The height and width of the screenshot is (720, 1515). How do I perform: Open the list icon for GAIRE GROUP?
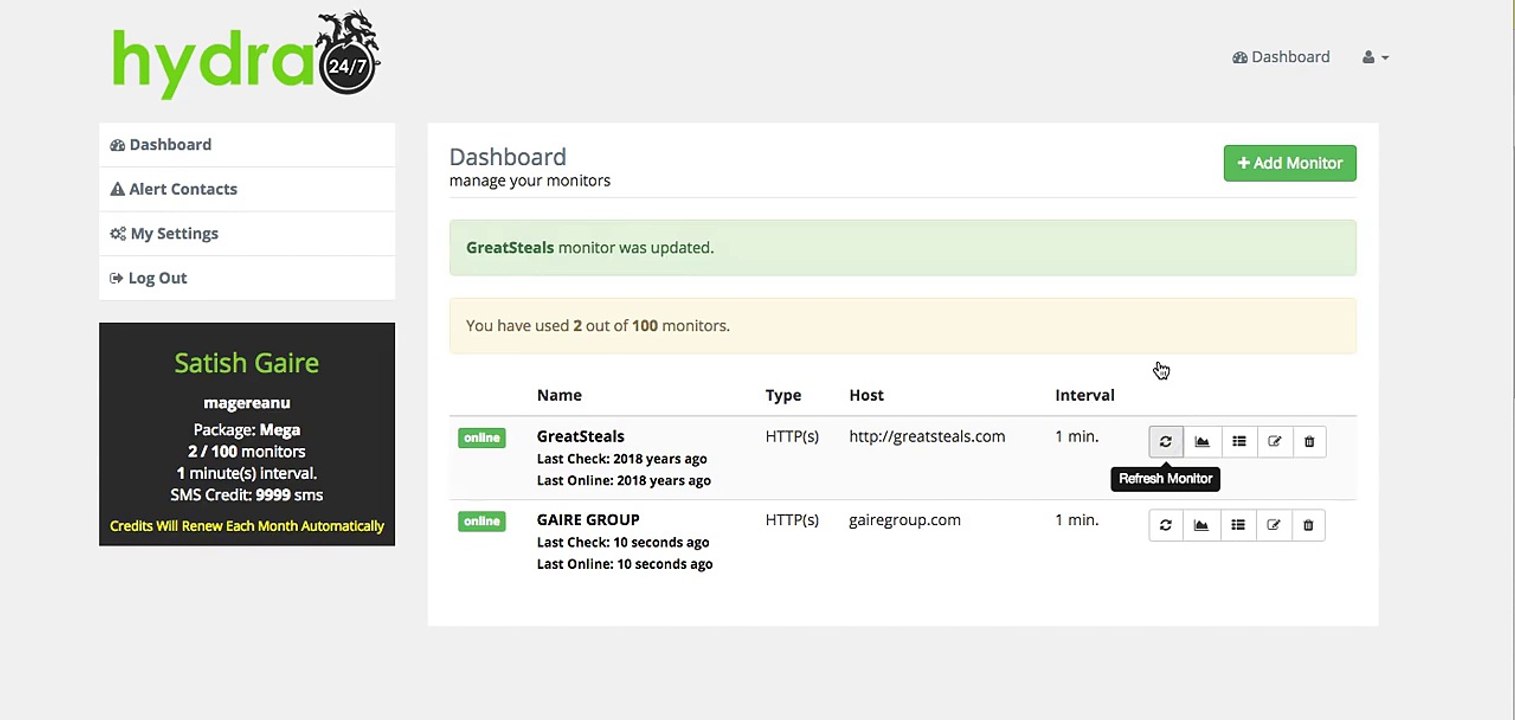point(1238,525)
